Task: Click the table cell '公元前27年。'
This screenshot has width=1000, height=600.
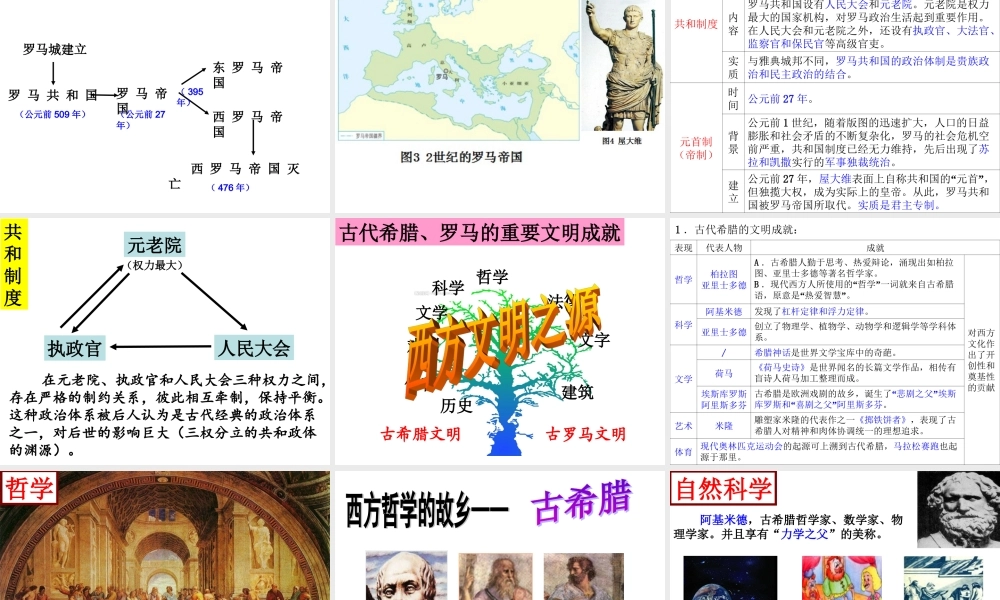Action: [x=781, y=99]
